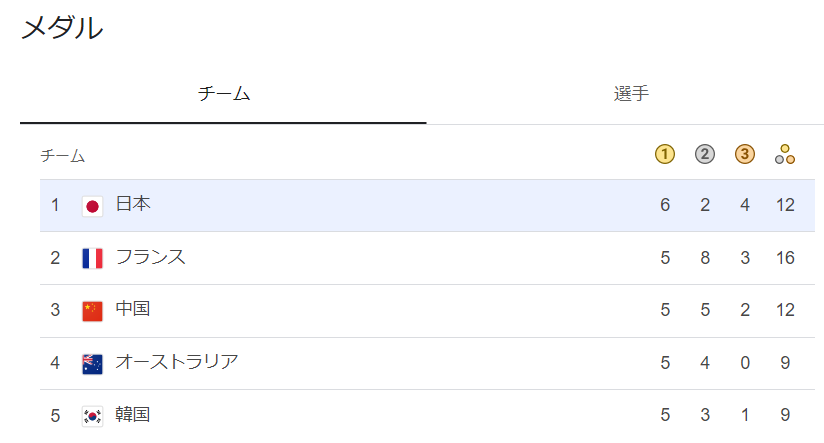Click the bronze medal column icon
Viewport: 824px width, 443px height.
point(745,154)
